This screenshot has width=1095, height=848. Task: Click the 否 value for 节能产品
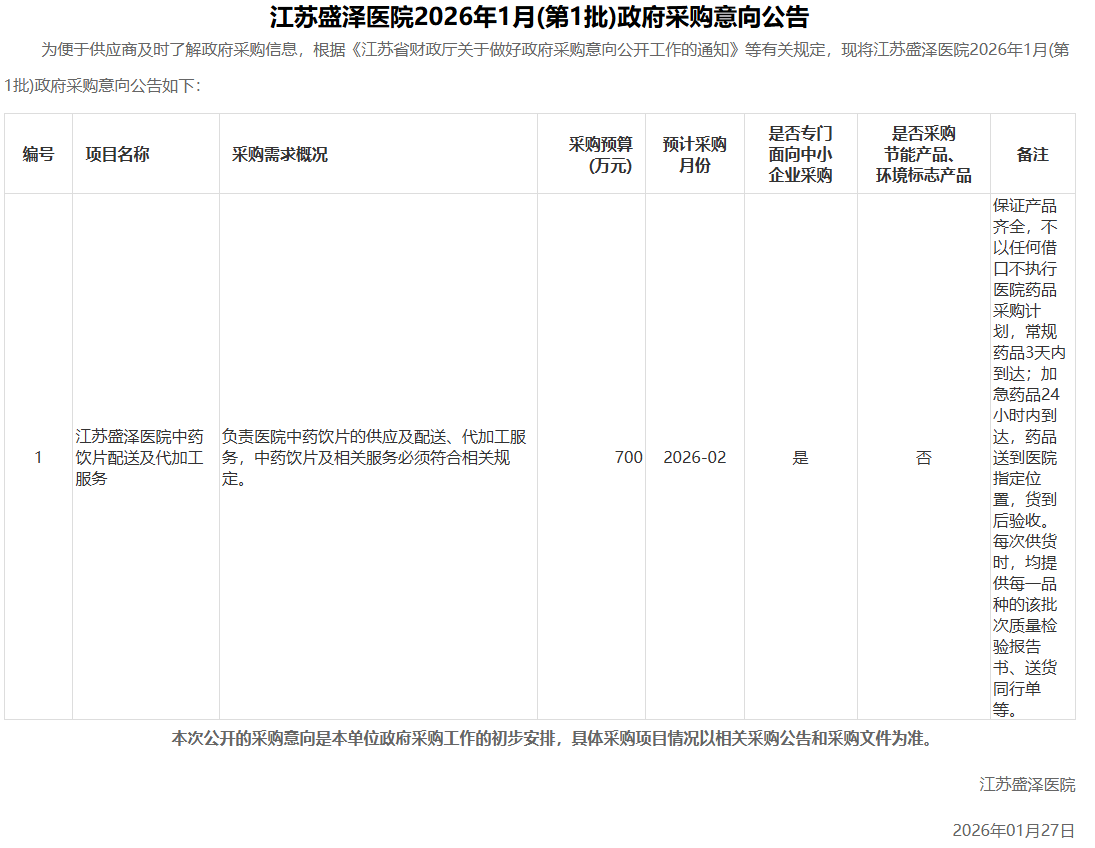click(923, 457)
